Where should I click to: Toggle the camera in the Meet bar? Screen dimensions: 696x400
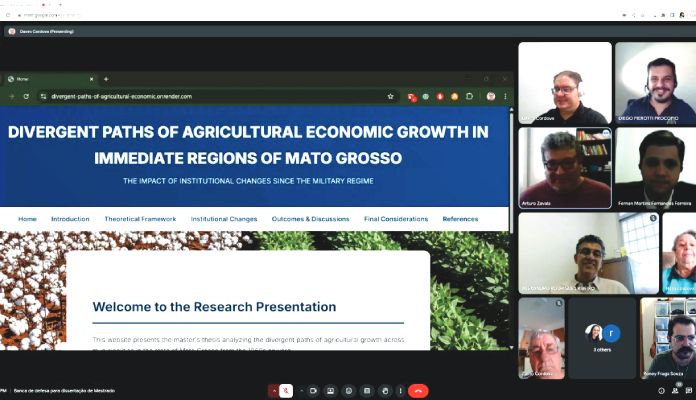point(313,391)
